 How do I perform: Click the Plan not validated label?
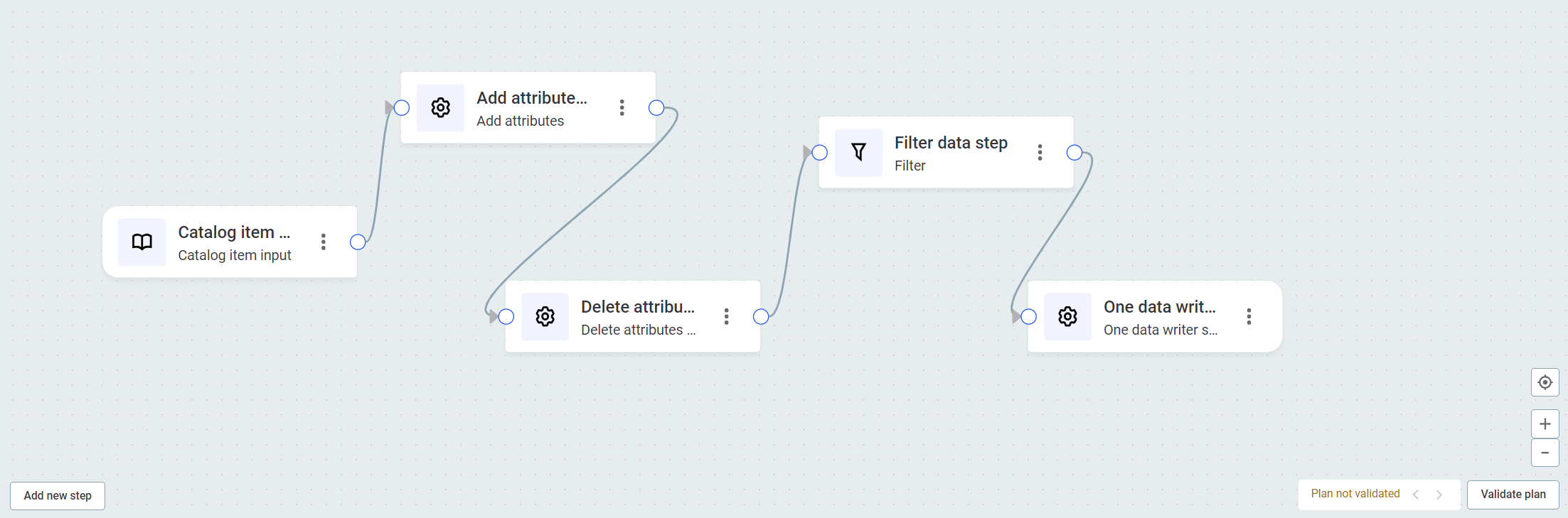tap(1355, 493)
